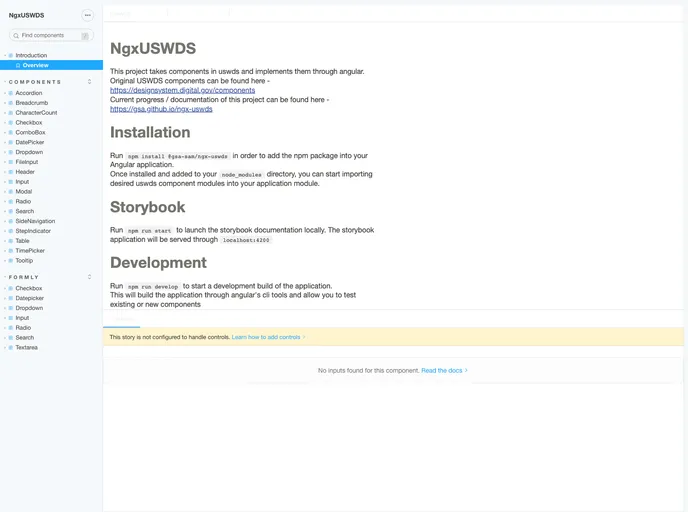
Task: Open the TimePicker component
Action: (x=30, y=251)
